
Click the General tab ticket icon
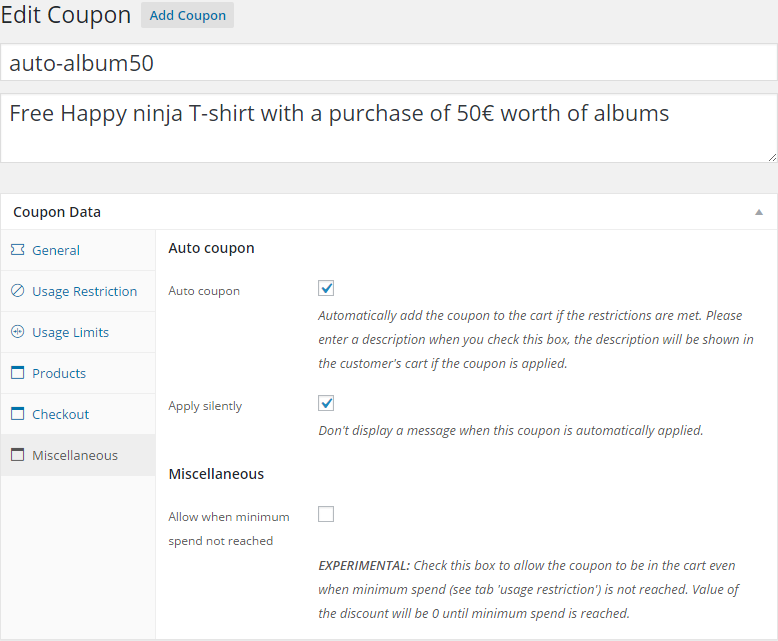coord(17,250)
